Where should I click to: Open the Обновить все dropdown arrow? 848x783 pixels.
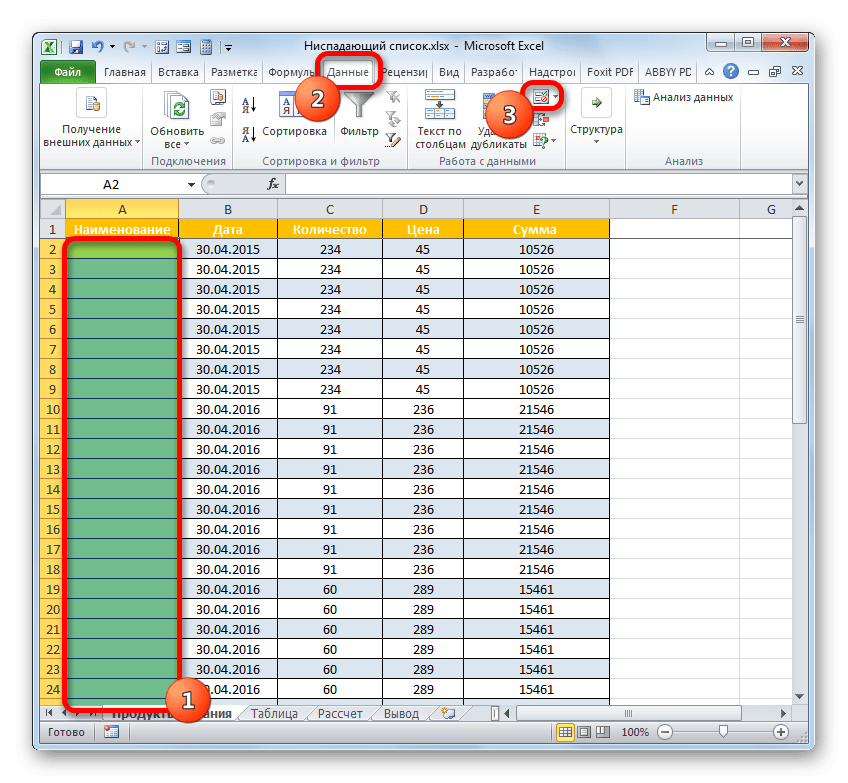point(186,144)
